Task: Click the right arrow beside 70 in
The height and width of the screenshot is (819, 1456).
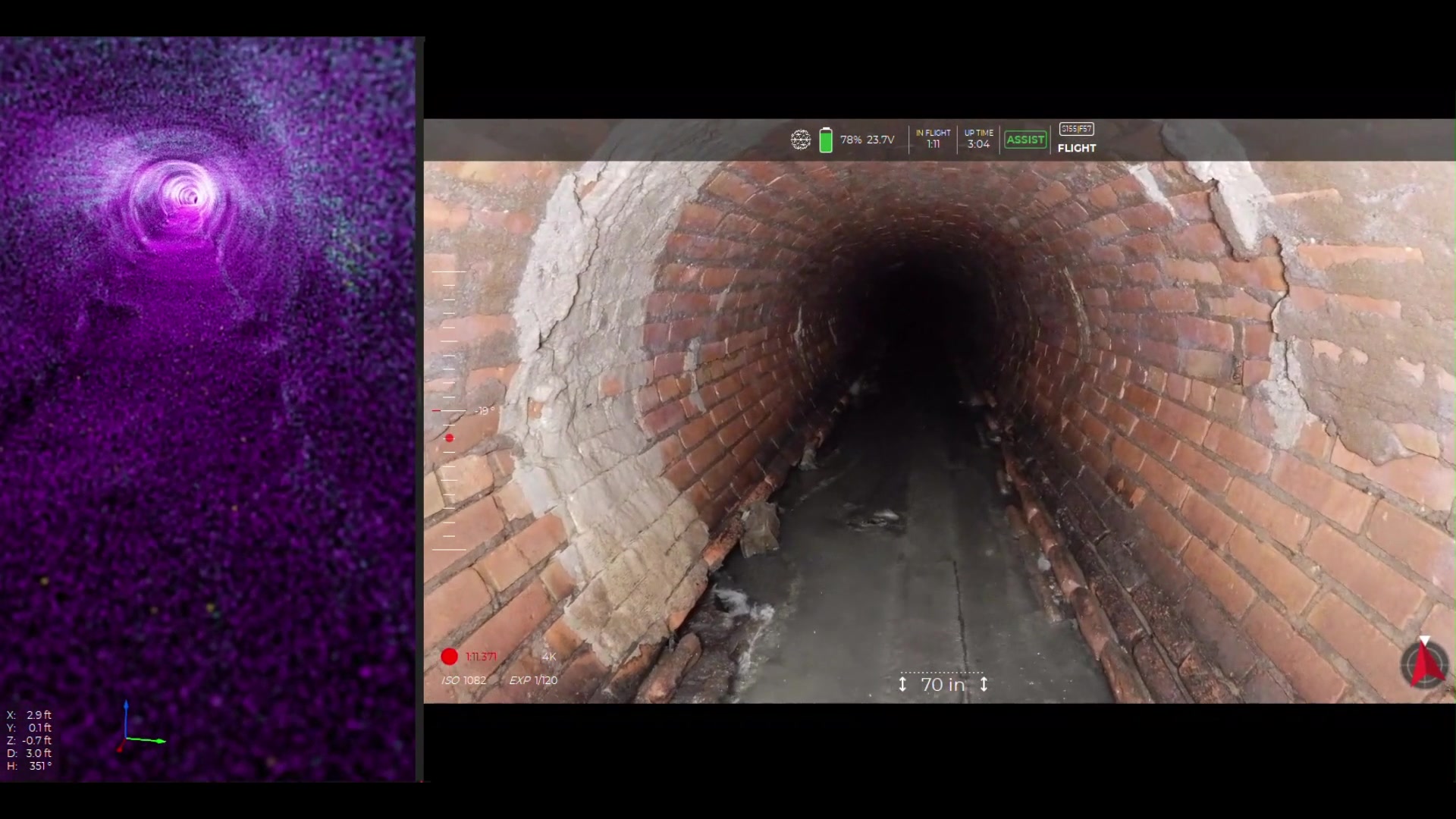Action: pos(984,684)
